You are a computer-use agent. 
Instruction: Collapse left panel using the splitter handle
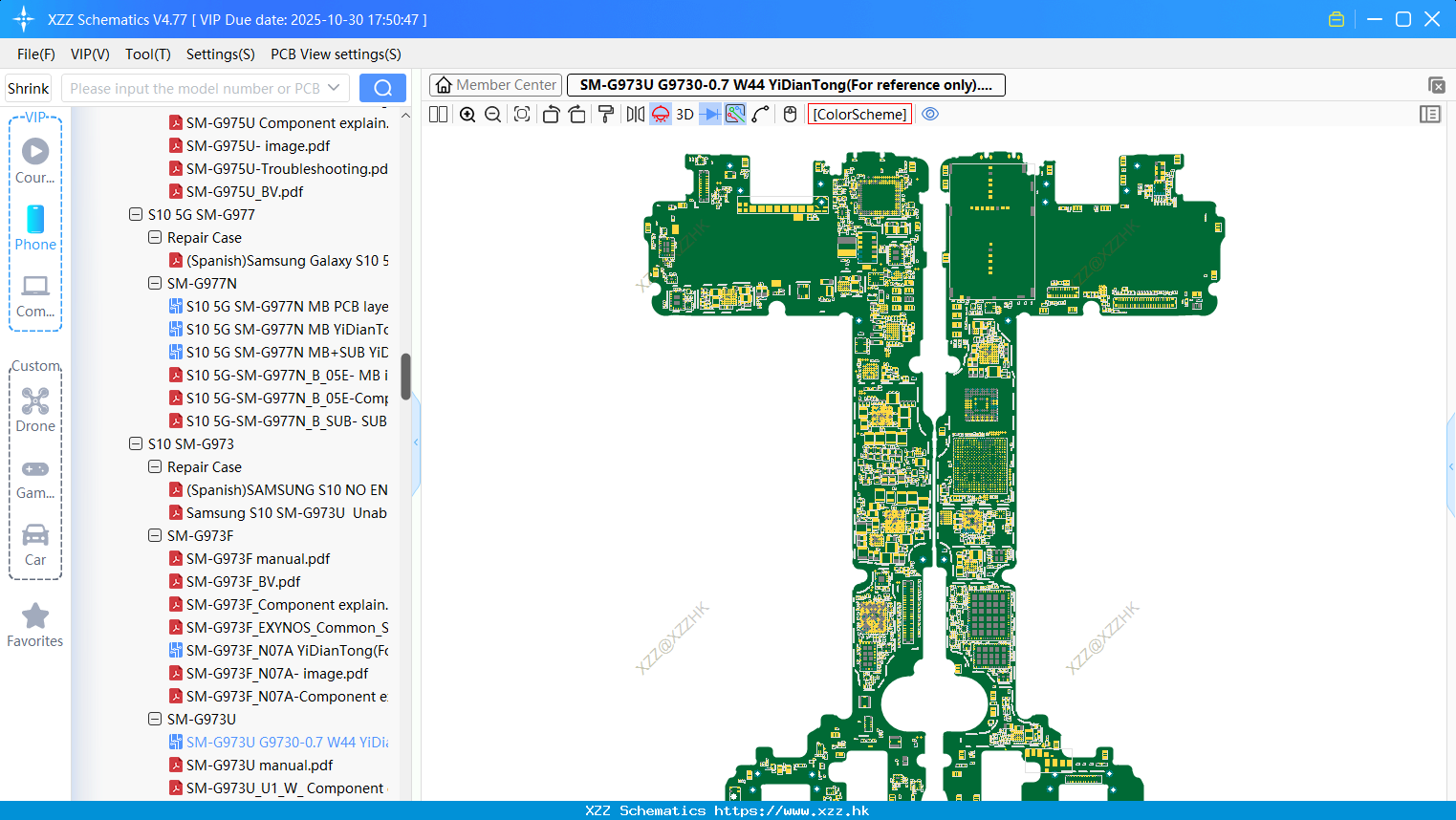click(x=416, y=442)
